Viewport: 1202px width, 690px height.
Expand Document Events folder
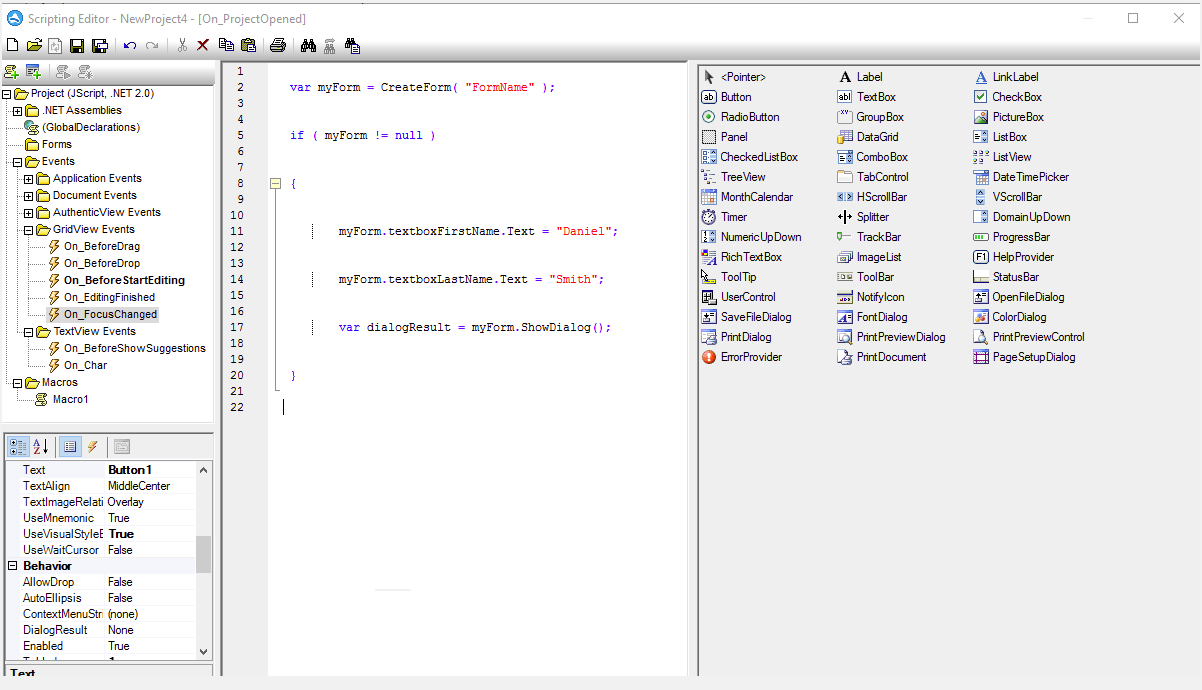point(29,196)
